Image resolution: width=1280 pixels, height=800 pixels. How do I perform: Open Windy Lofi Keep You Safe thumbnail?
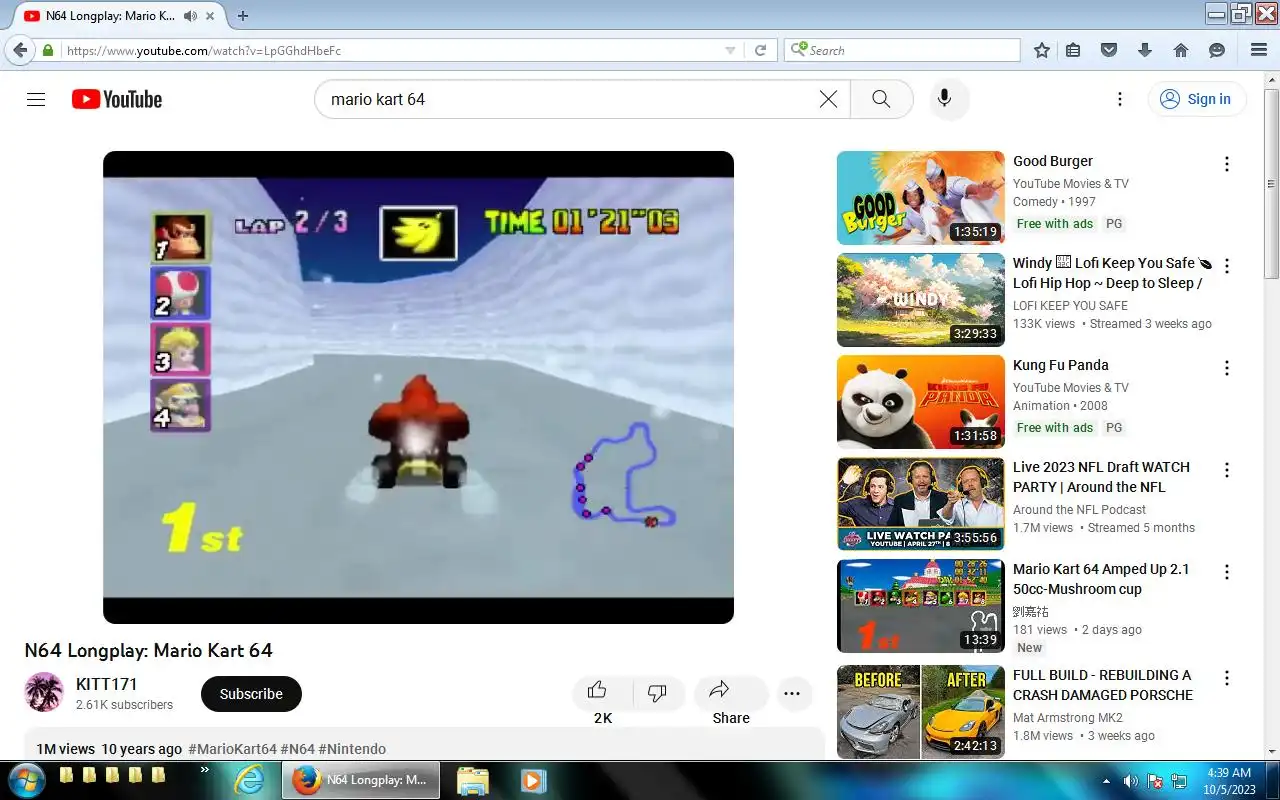pyautogui.click(x=920, y=300)
